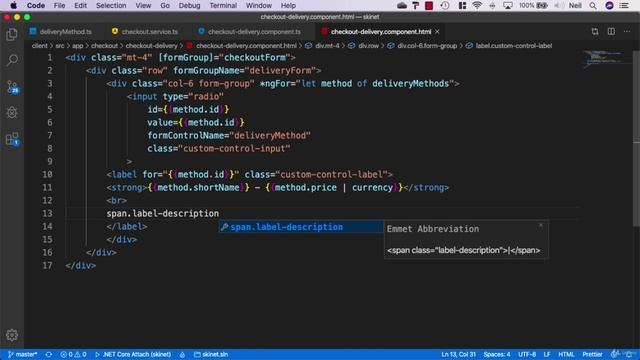This screenshot has height=360, width=640.
Task: Open the View menu
Action: click(143, 6)
